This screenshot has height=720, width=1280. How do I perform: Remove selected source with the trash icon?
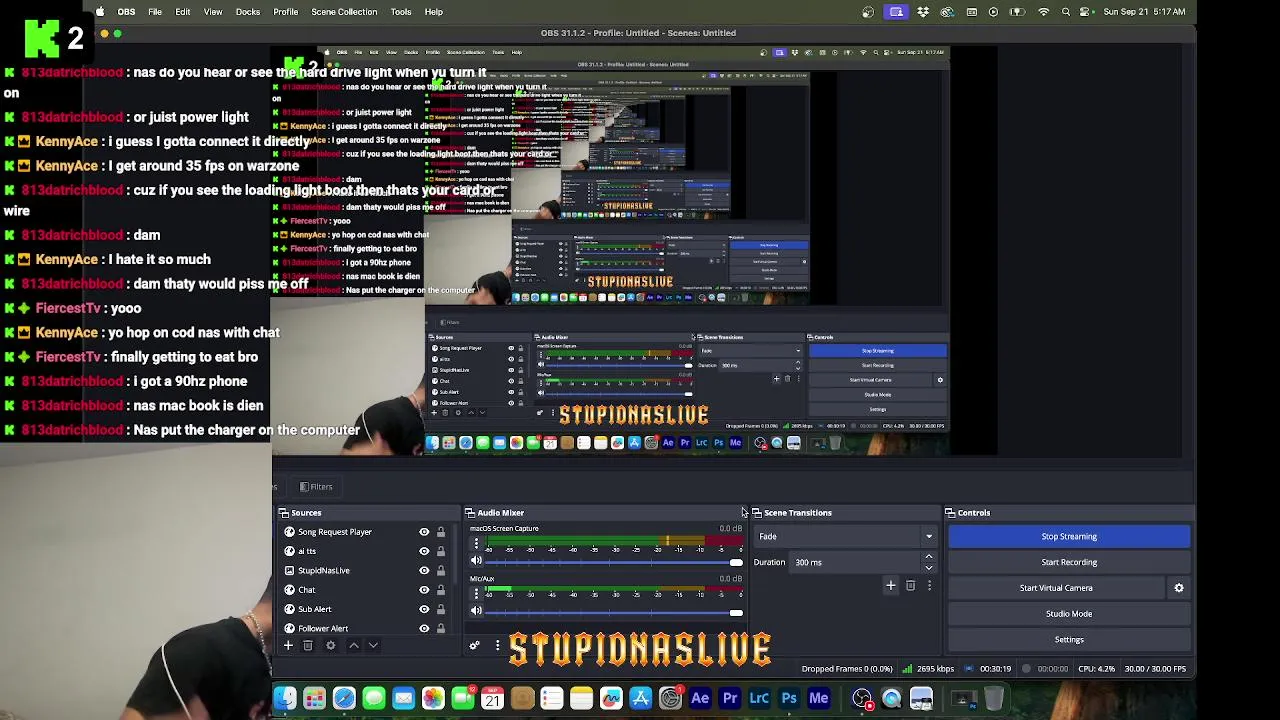click(x=308, y=645)
